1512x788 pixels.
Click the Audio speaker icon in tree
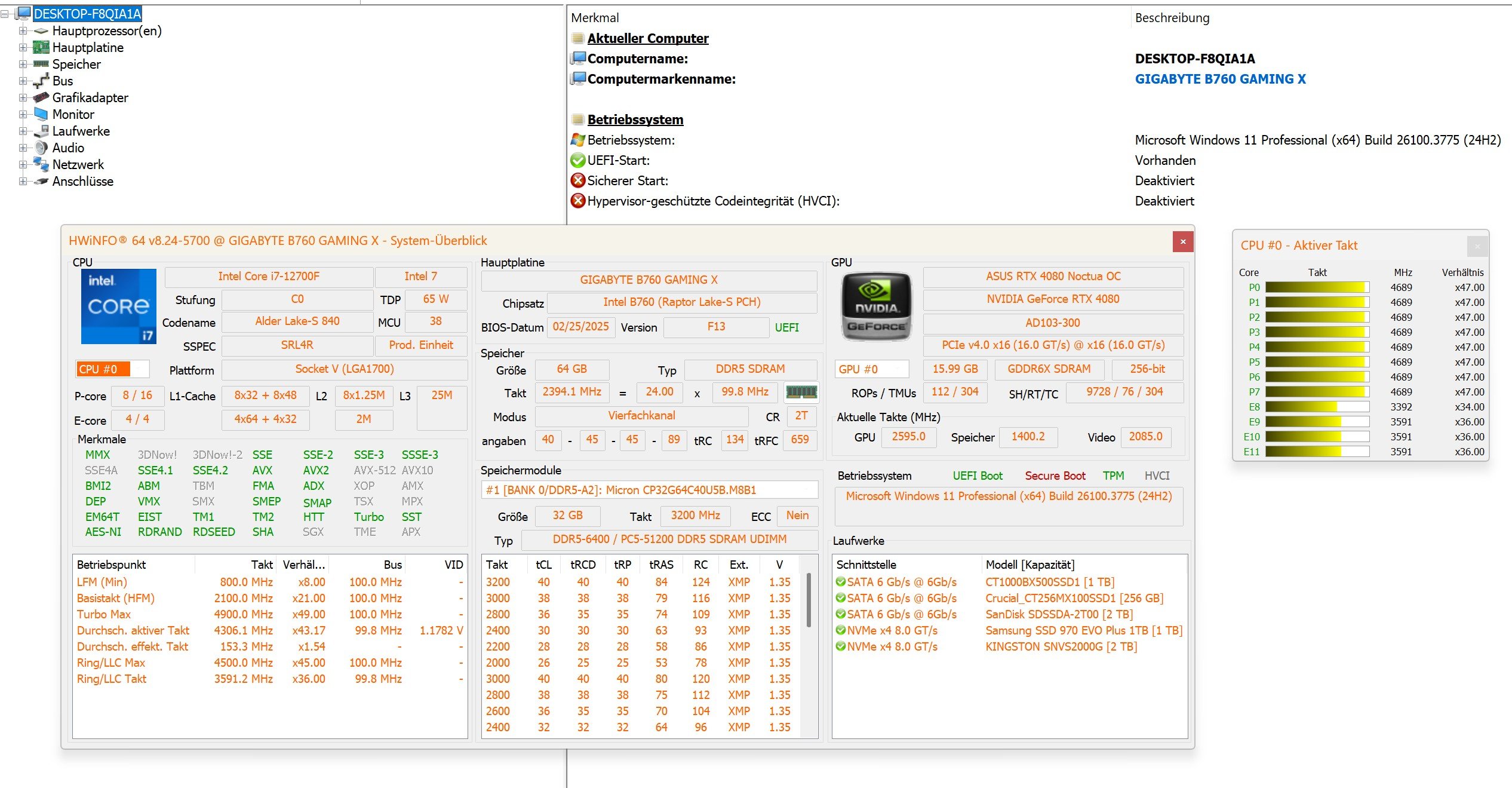41,148
